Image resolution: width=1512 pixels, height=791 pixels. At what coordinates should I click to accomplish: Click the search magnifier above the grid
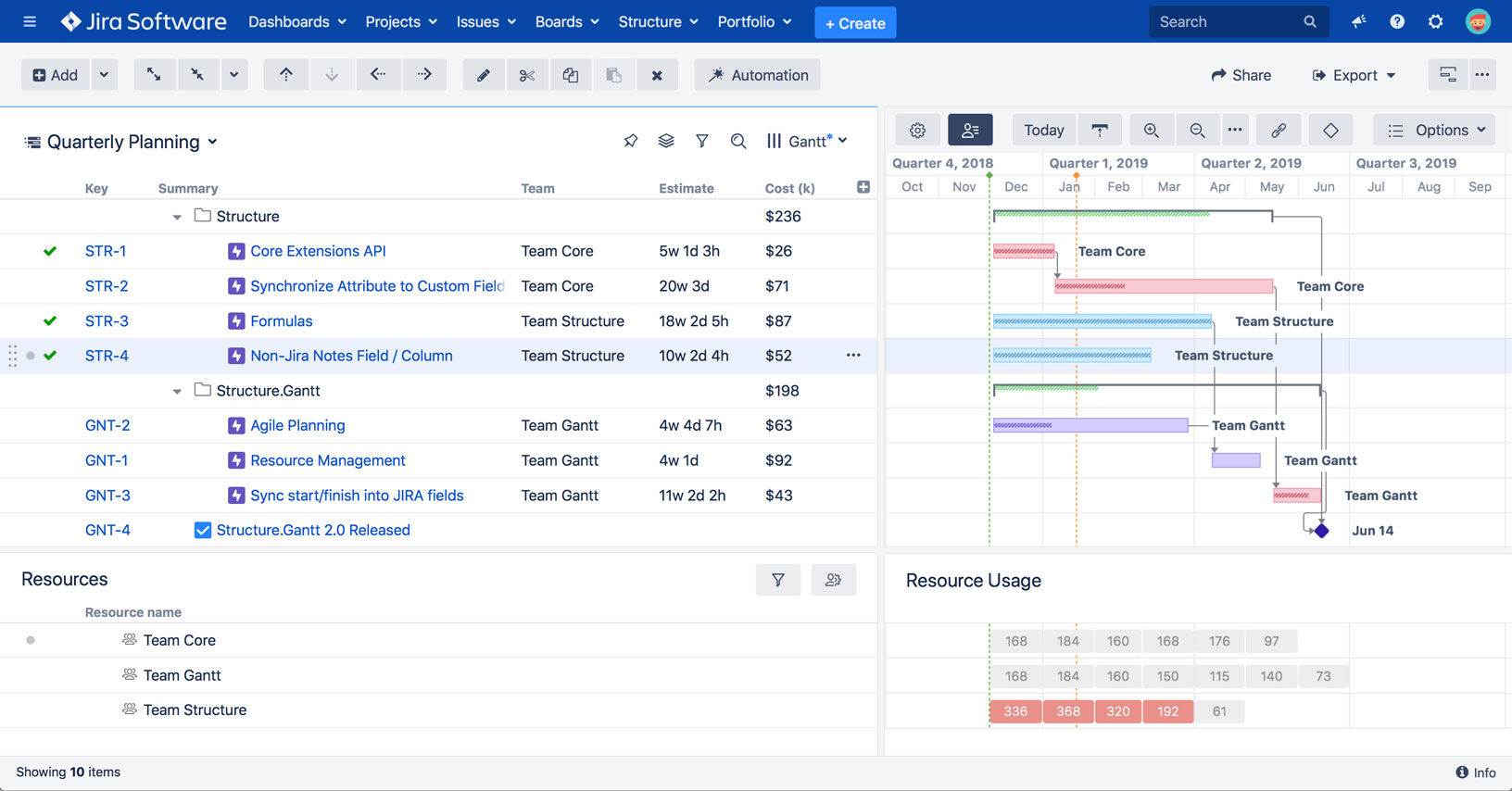(x=738, y=141)
